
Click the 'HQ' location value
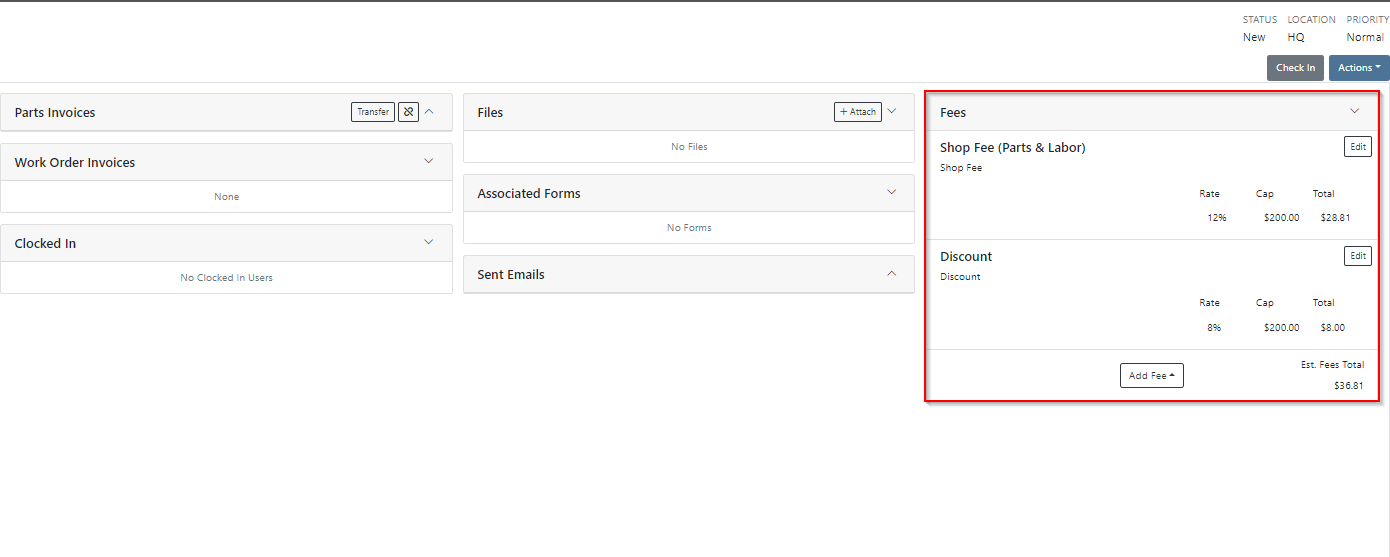[x=1296, y=37]
